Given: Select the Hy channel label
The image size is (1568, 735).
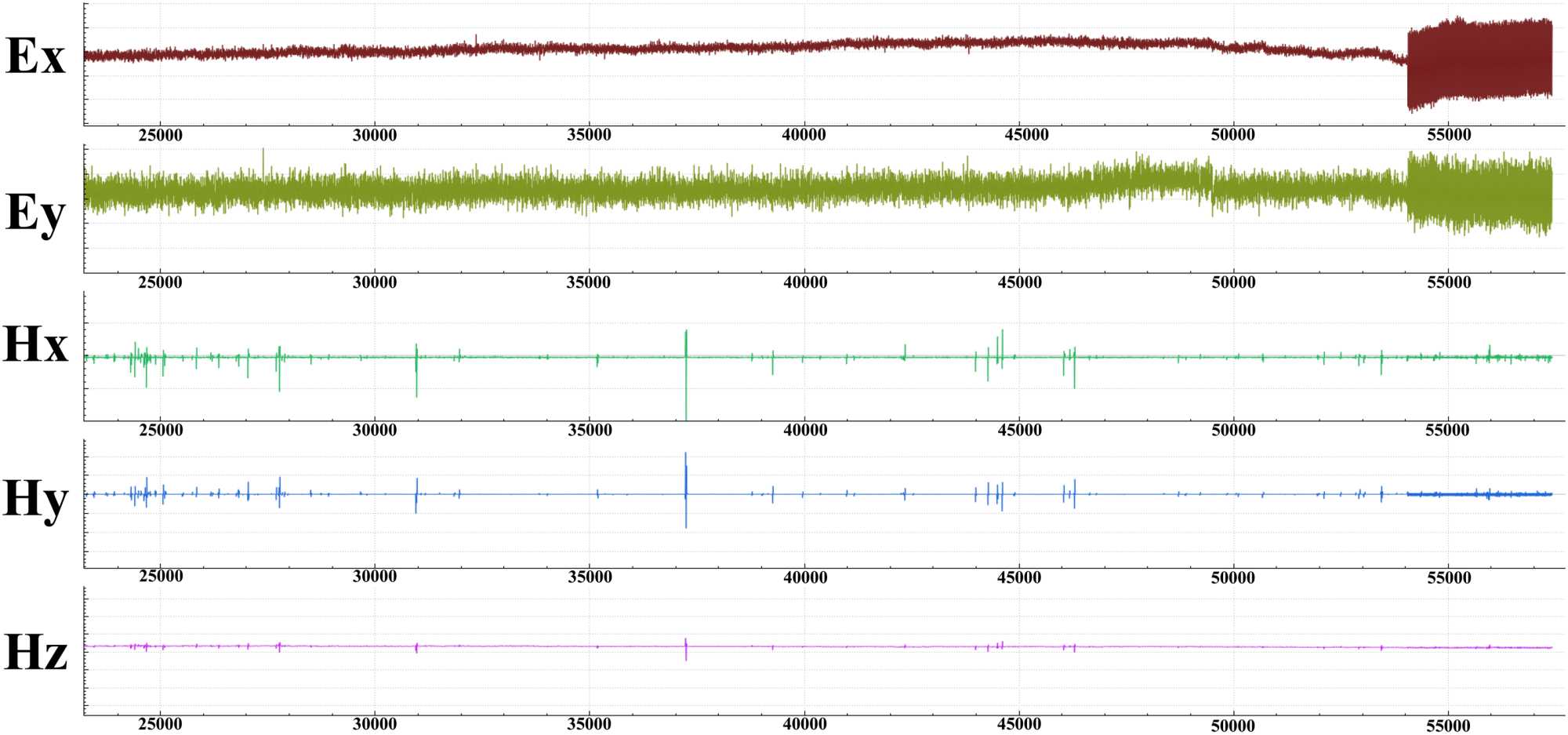Looking at the screenshot, I should click(35, 500).
